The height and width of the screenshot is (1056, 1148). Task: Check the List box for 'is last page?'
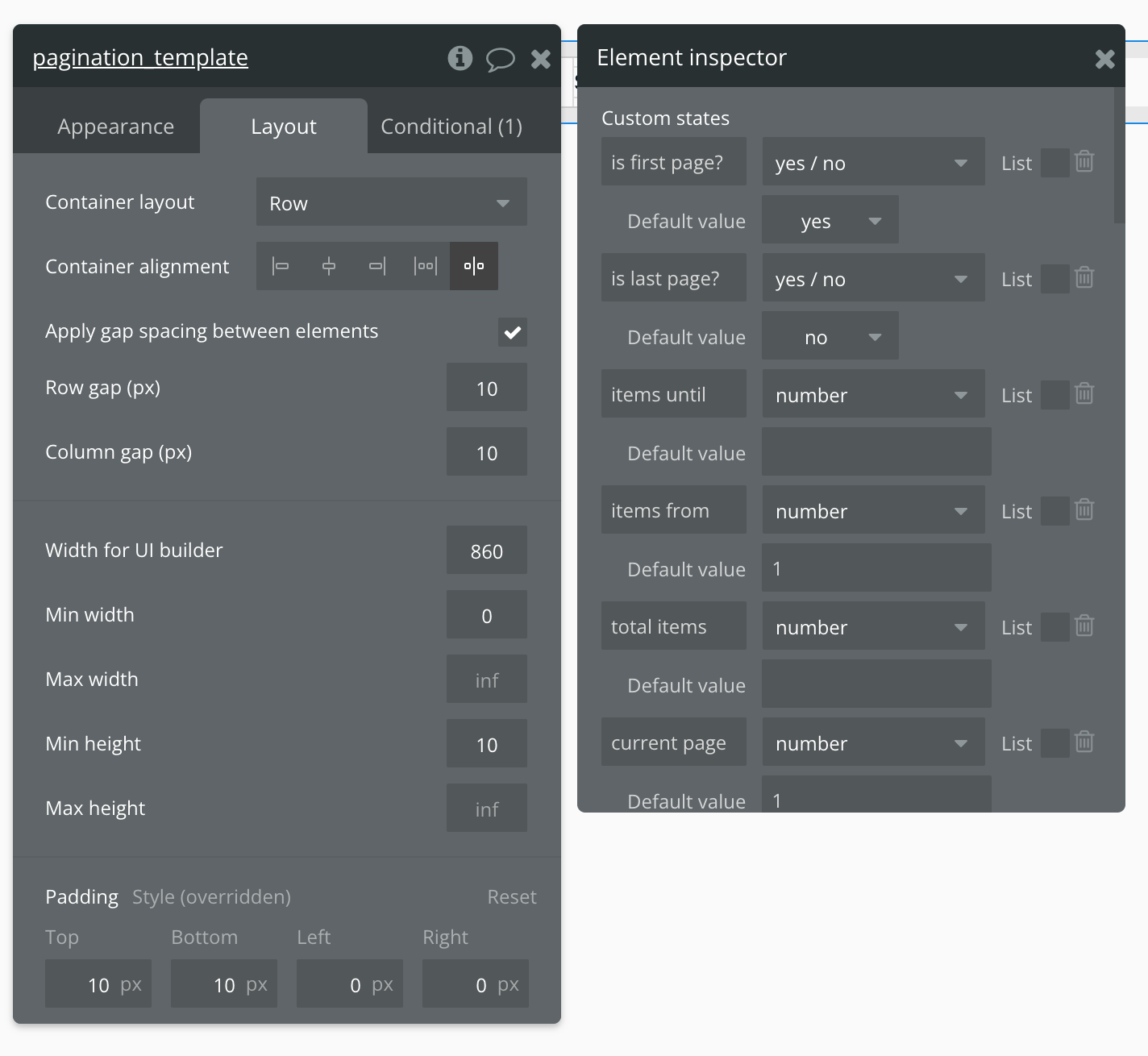click(x=1054, y=279)
